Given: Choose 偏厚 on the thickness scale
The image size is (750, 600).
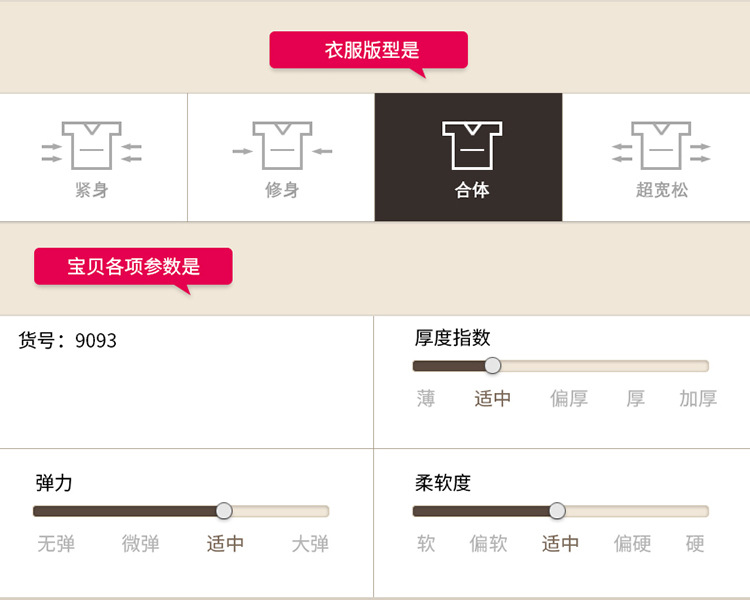Looking at the screenshot, I should click(569, 399).
